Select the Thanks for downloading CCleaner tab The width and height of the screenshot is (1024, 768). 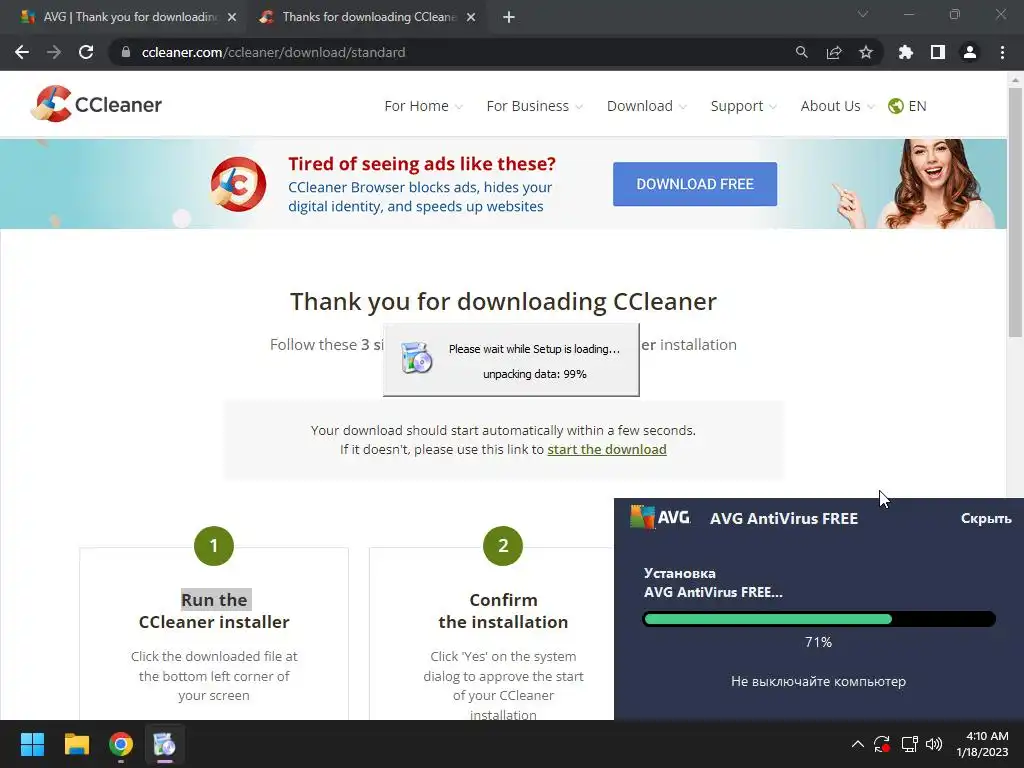tap(369, 17)
